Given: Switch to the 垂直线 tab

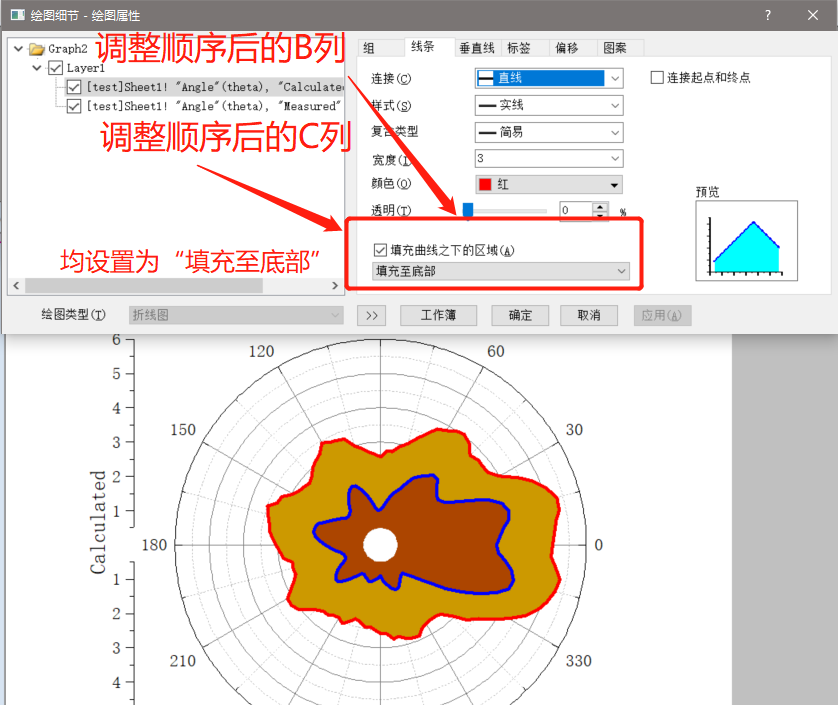Looking at the screenshot, I should (x=477, y=48).
